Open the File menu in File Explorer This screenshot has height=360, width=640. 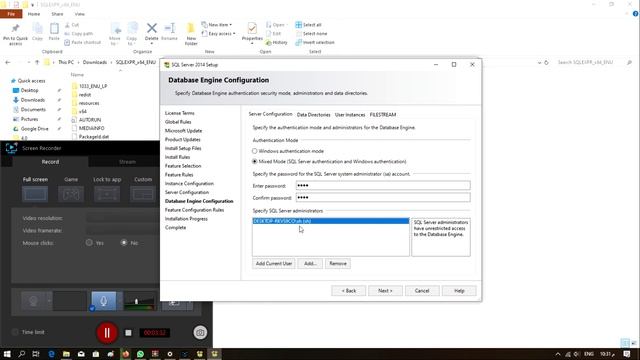[x=11, y=14]
